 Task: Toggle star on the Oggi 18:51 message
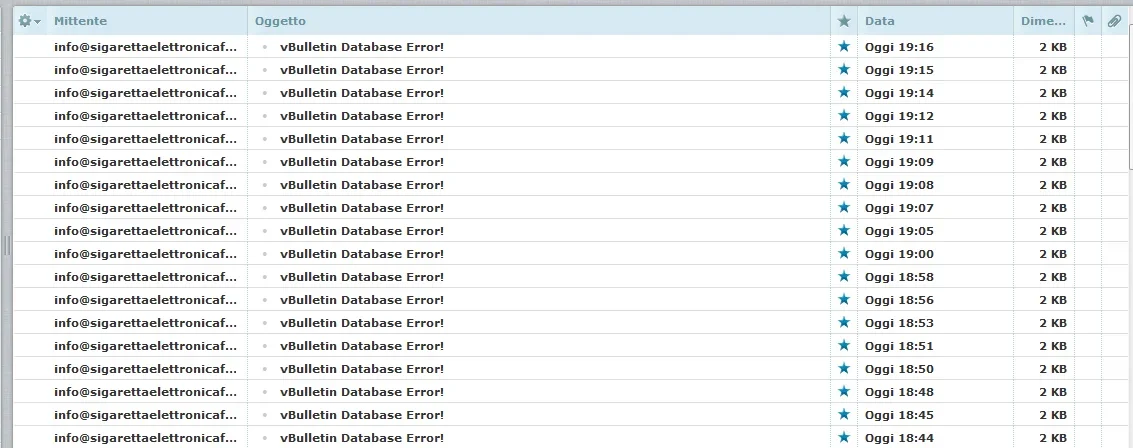[x=844, y=345]
